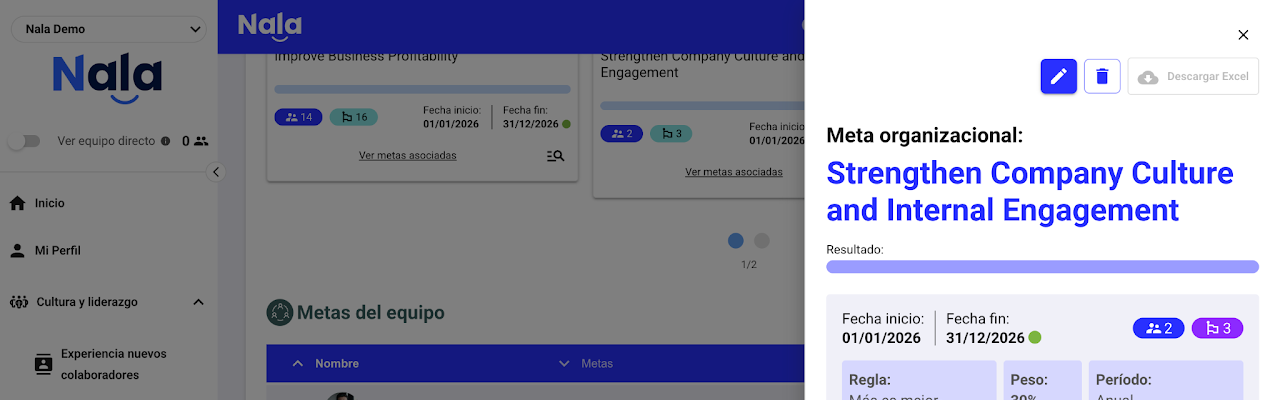1280x400 pixels.
Task: Close the goal details side panel
Action: 1243,35
